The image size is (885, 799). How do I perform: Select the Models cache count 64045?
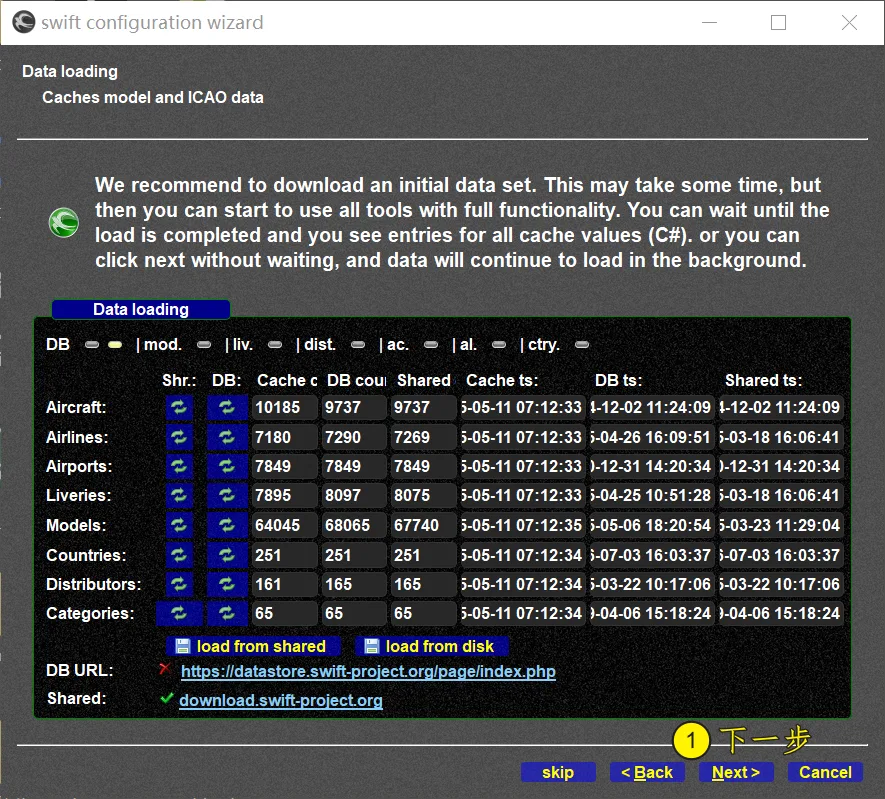pyautogui.click(x=284, y=525)
